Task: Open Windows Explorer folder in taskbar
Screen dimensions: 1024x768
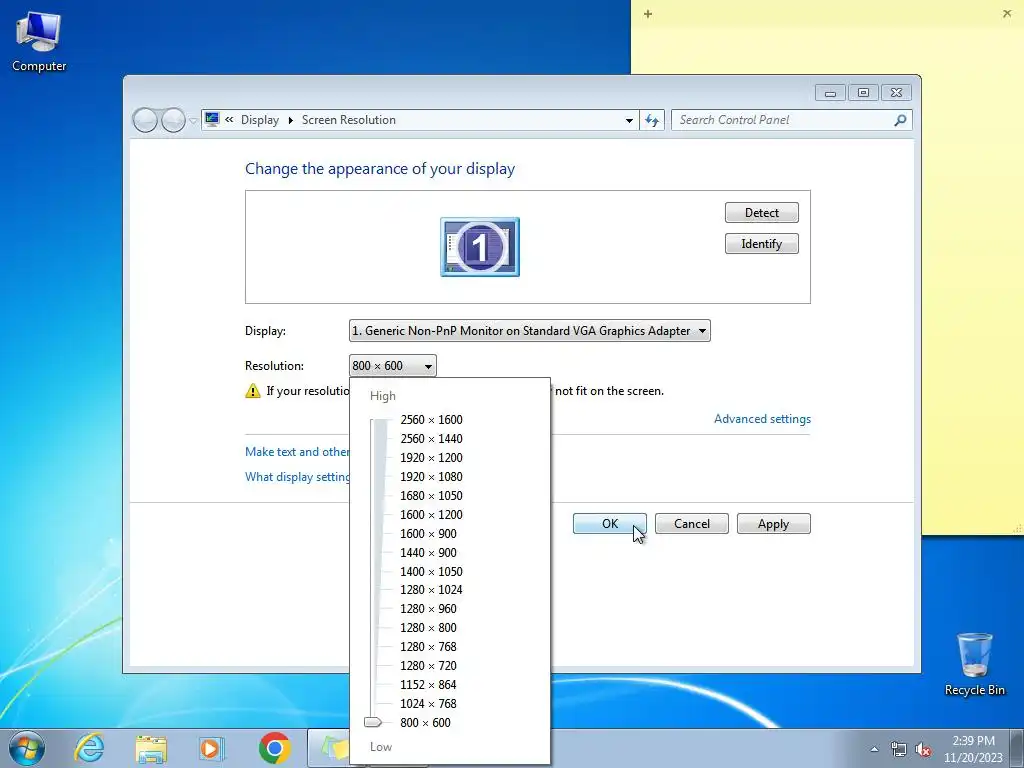Action: [x=151, y=749]
